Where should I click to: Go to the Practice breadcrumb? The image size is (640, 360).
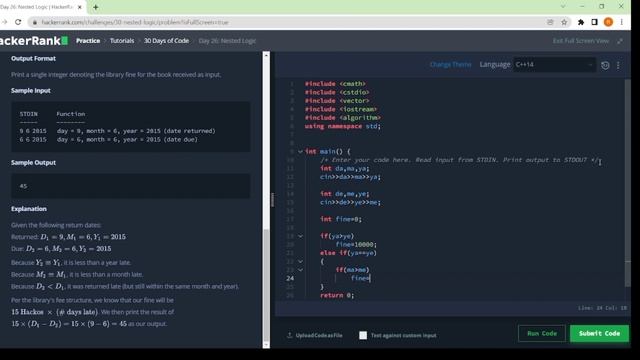click(88, 41)
